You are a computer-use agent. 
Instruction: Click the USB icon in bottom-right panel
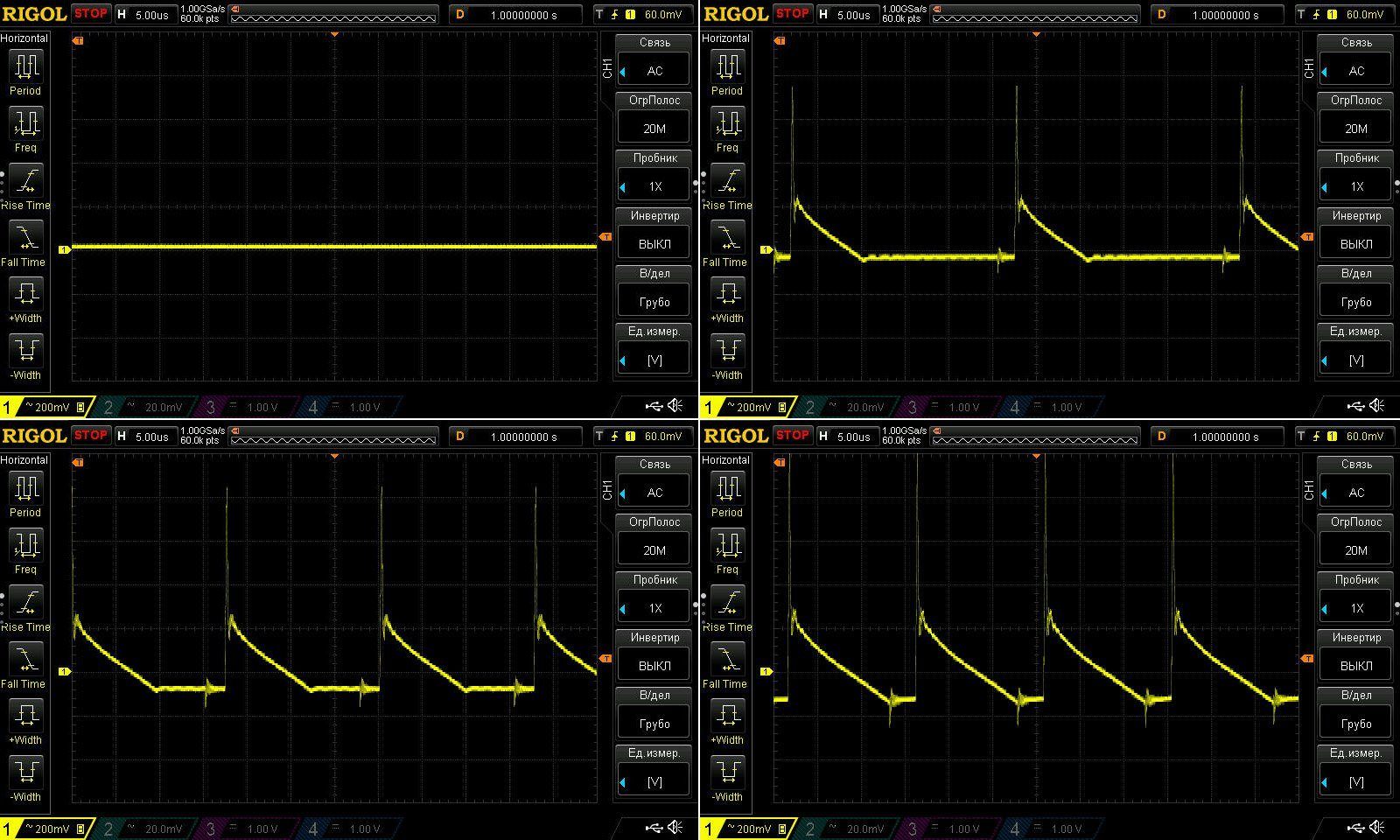pyautogui.click(x=1355, y=828)
